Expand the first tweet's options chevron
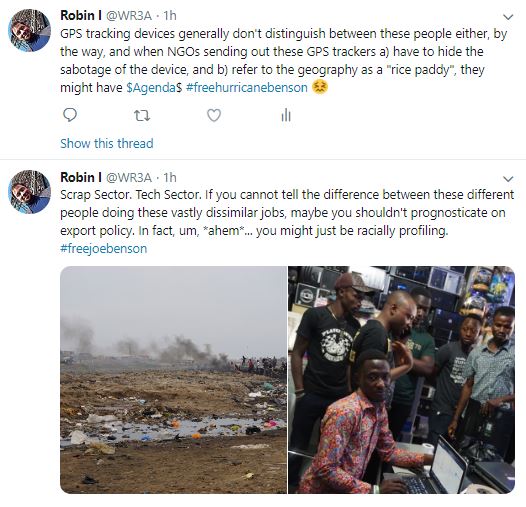This screenshot has height=507, width=526. [509, 17]
